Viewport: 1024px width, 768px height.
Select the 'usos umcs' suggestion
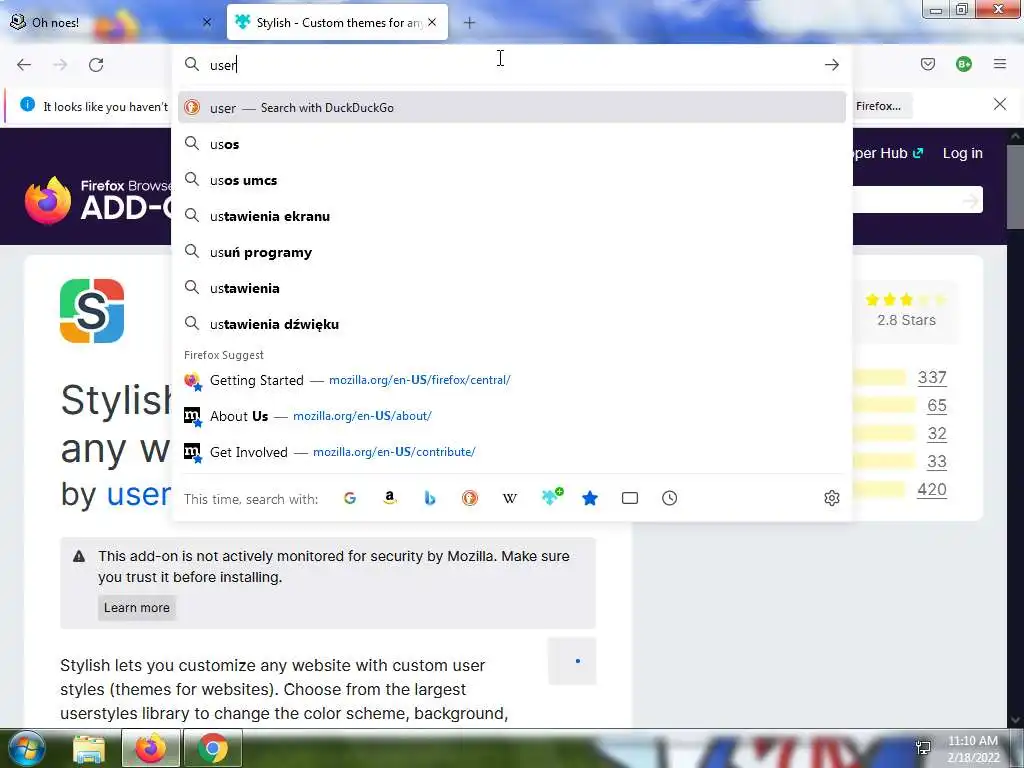(512, 180)
